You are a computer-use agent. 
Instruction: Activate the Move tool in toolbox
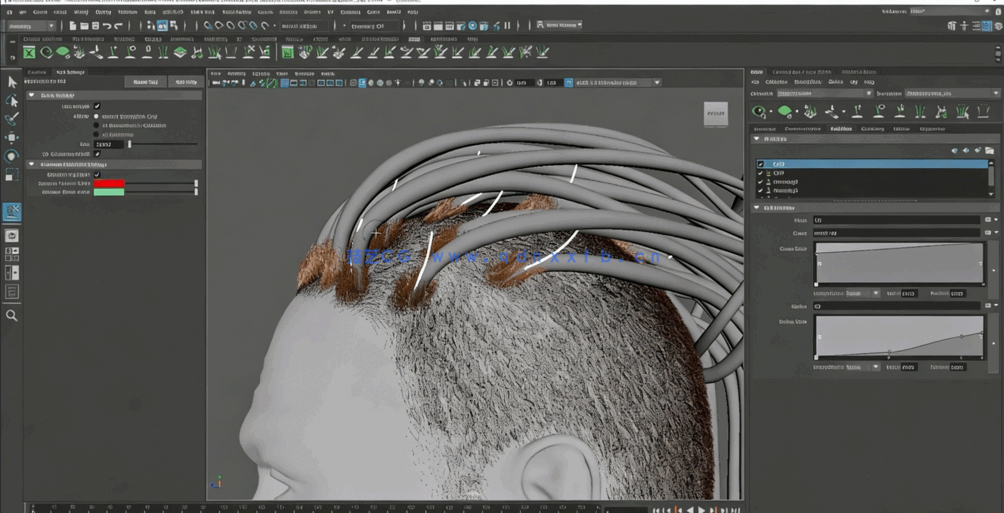click(12, 137)
